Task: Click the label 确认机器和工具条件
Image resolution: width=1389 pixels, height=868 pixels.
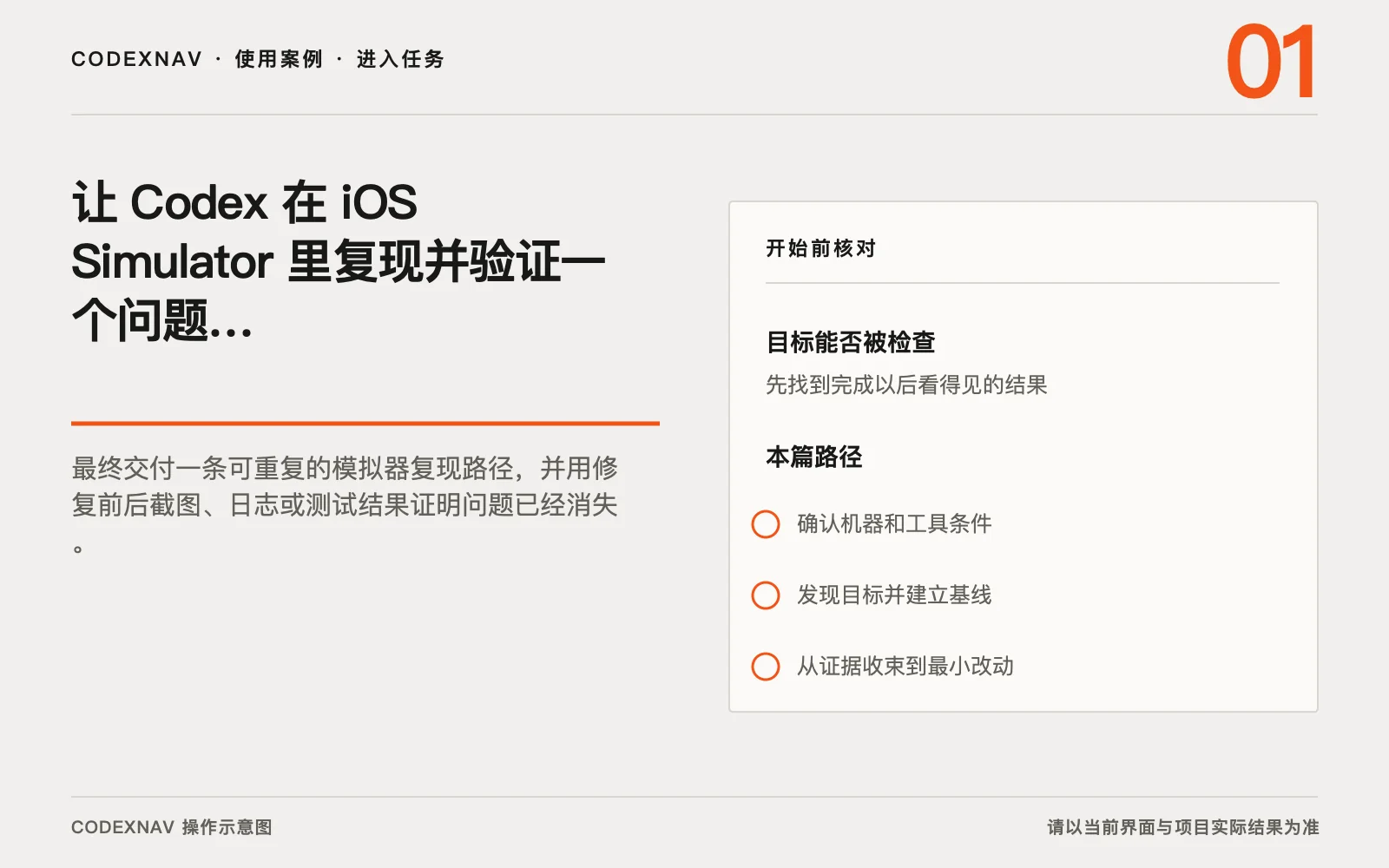Action: coord(894,524)
